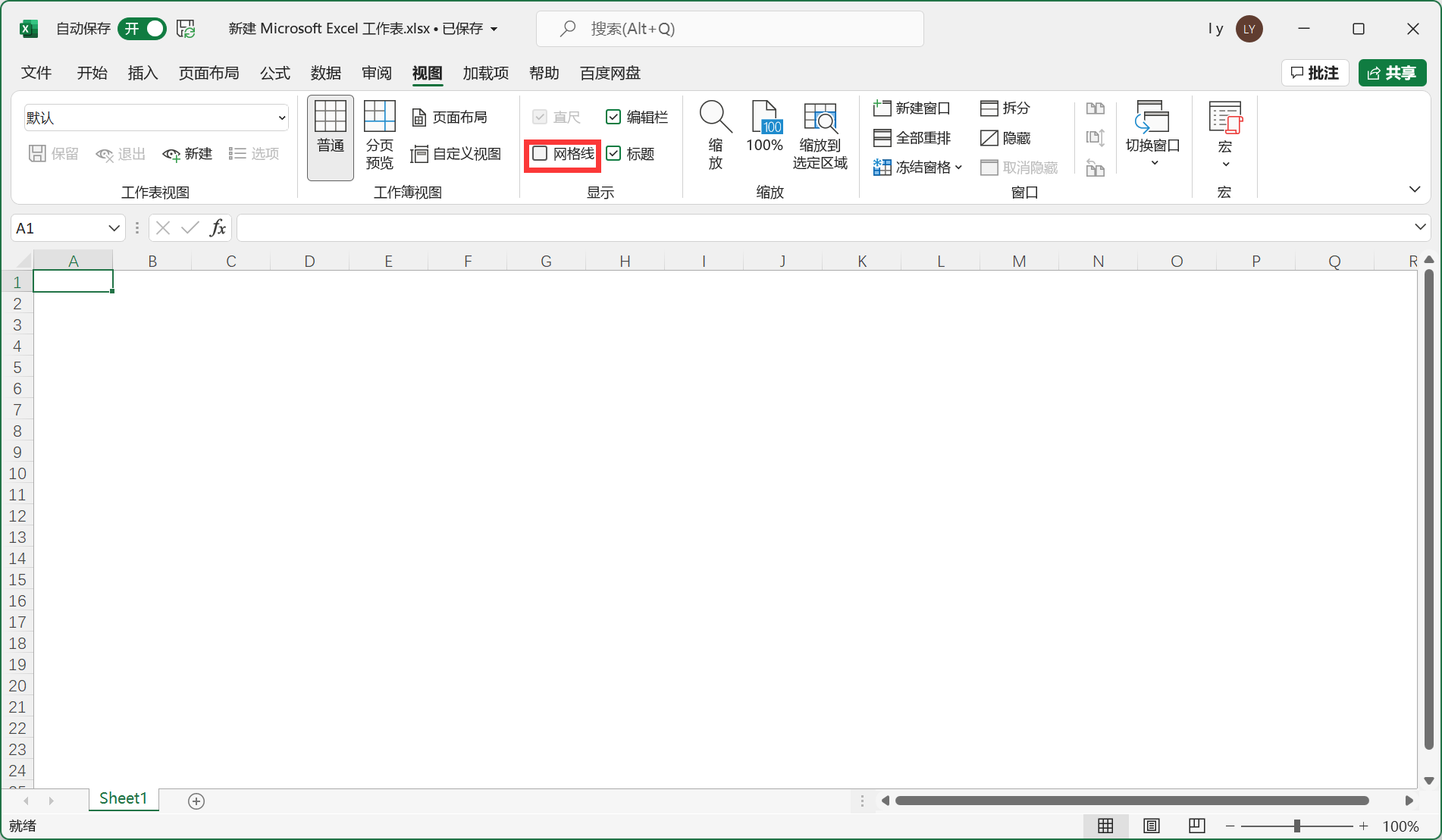The image size is (1442, 840).
Task: Disable the 编辑栏 formula bar checkbox
Action: click(x=613, y=117)
